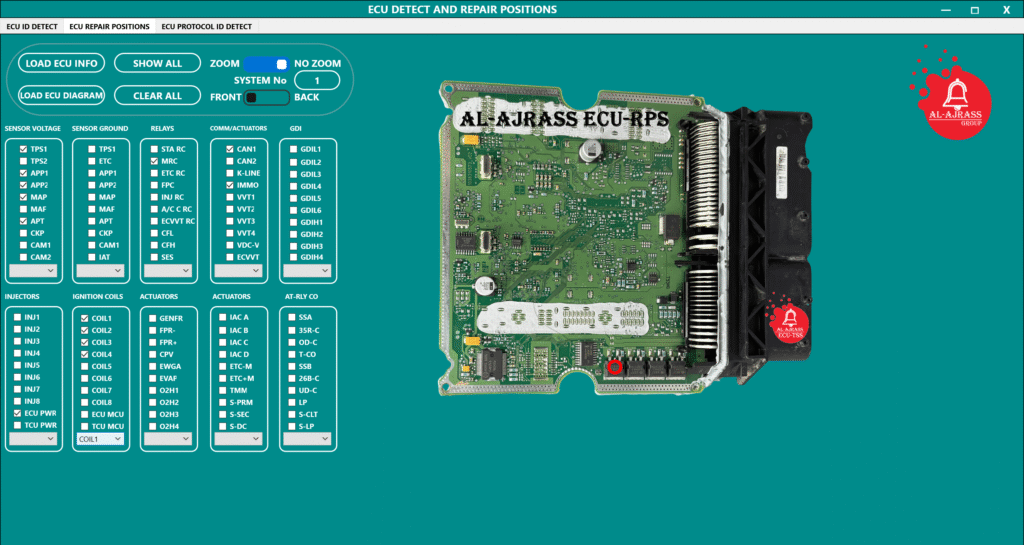This screenshot has width=1024, height=545.
Task: Uncheck MRC relay checkbox
Action: (154, 161)
